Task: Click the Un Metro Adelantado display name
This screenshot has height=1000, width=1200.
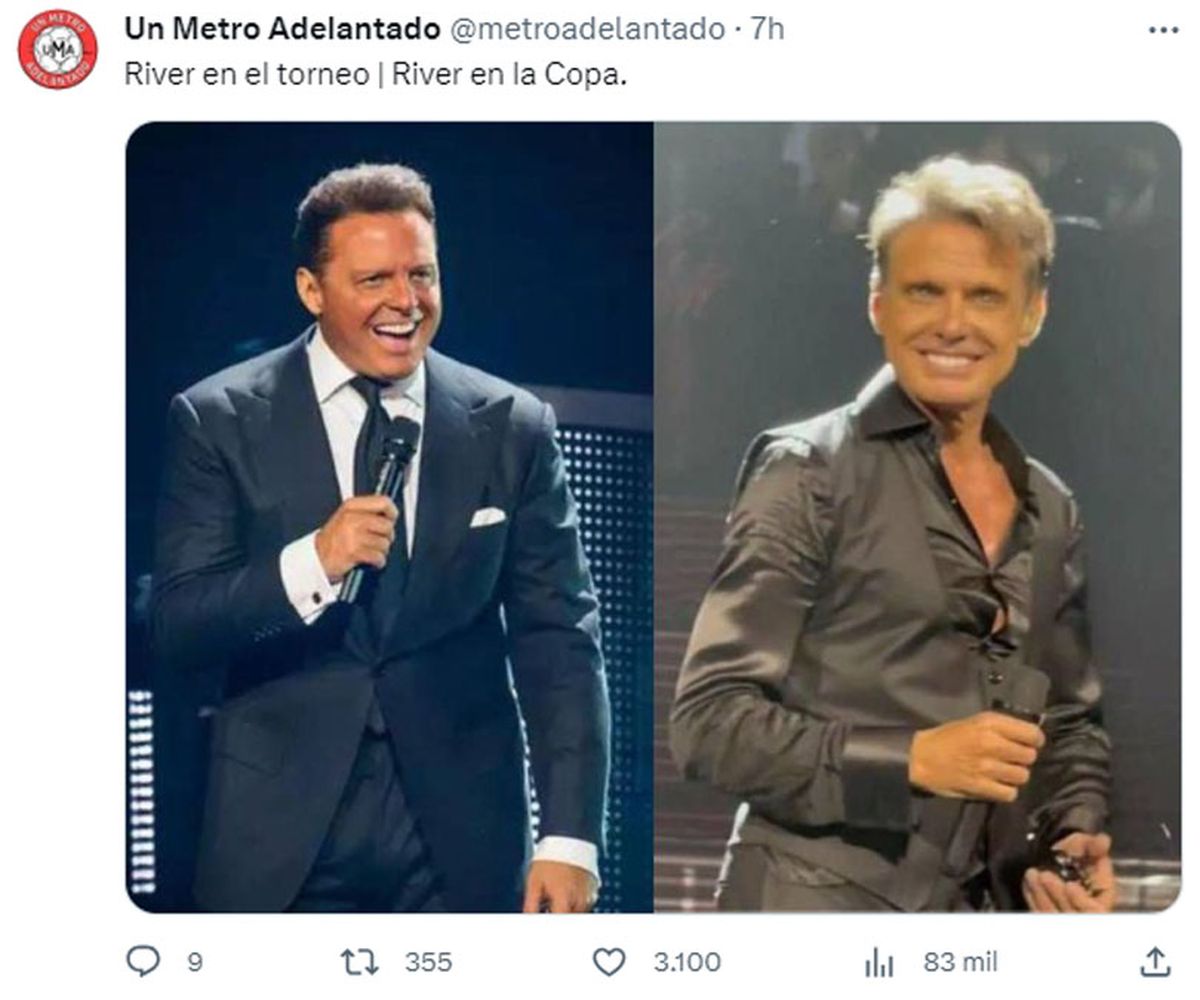Action: (x=281, y=30)
